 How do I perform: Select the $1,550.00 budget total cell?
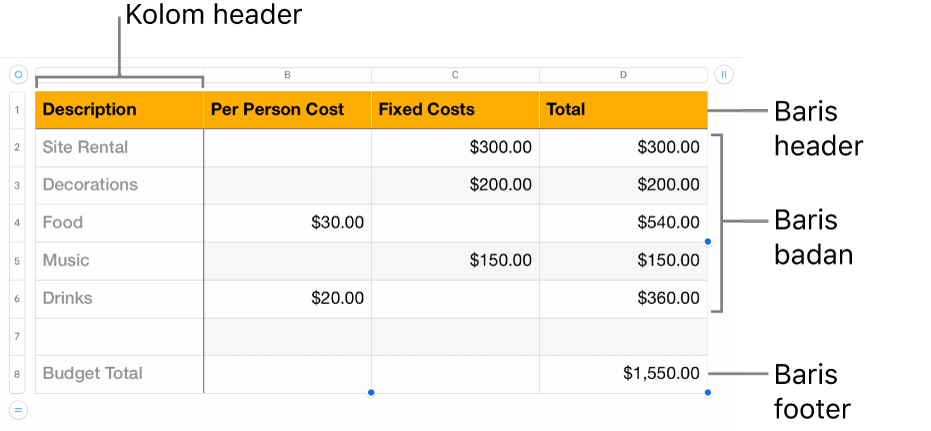[623, 374]
